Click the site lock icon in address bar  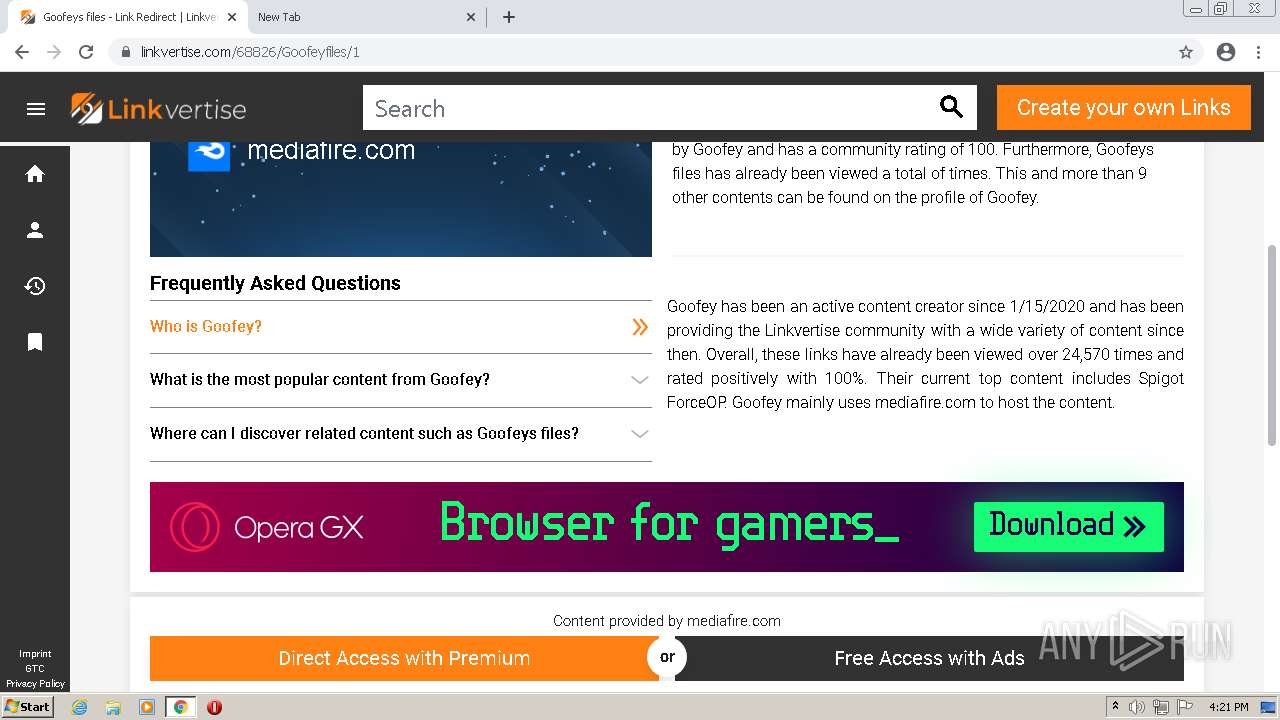tap(126, 52)
